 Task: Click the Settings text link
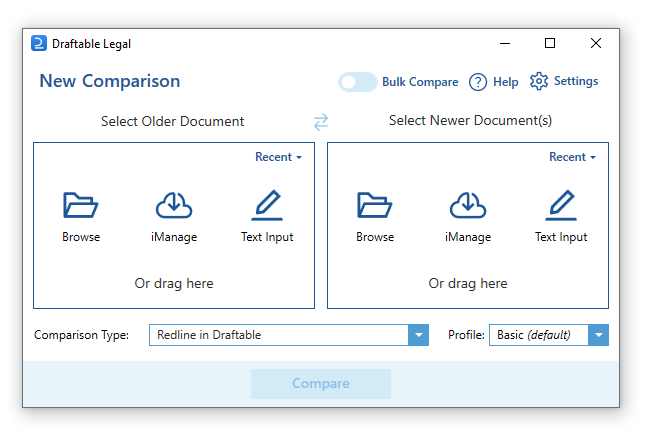576,81
